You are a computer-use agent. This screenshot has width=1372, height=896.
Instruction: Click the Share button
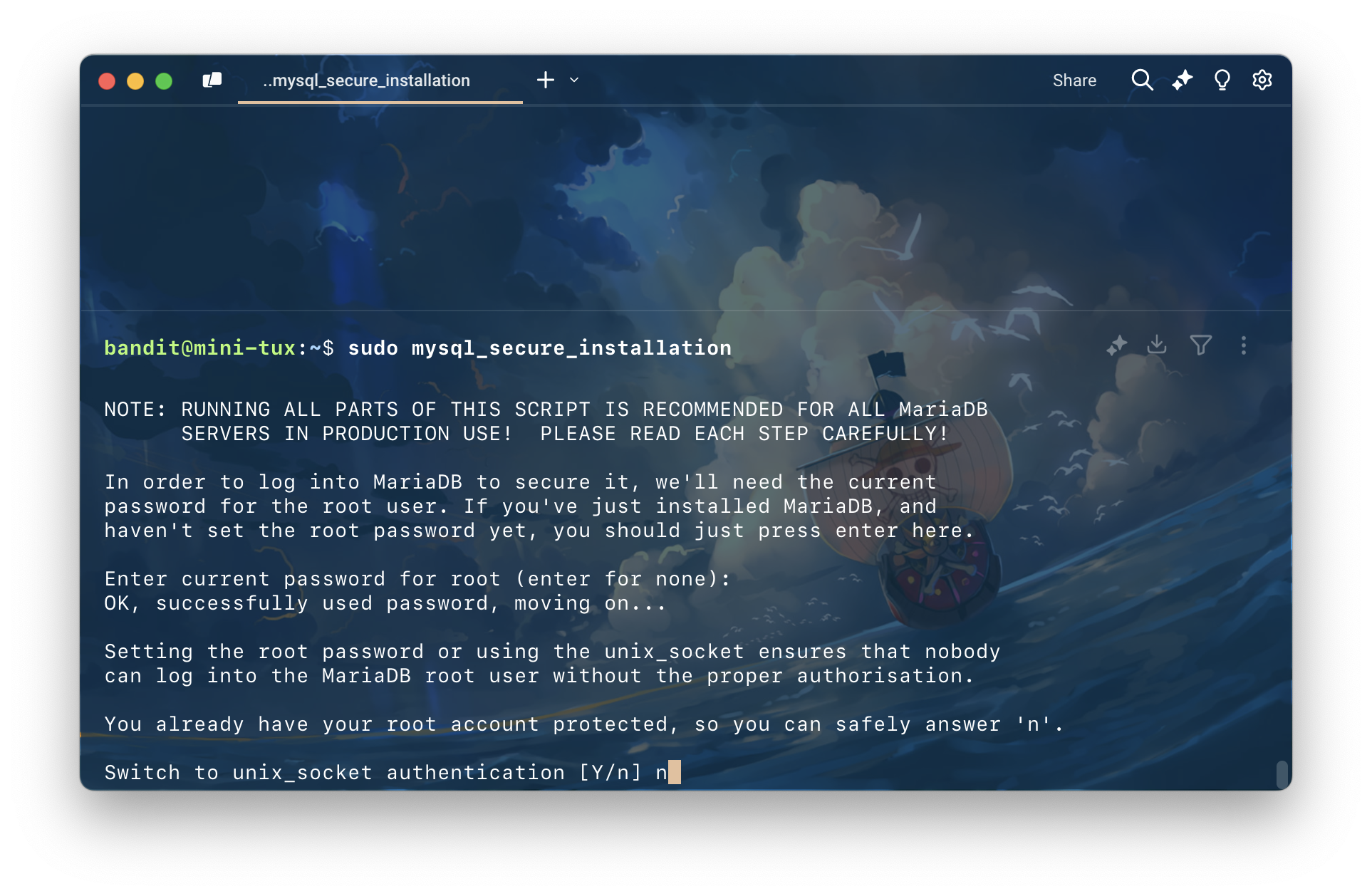1074,80
